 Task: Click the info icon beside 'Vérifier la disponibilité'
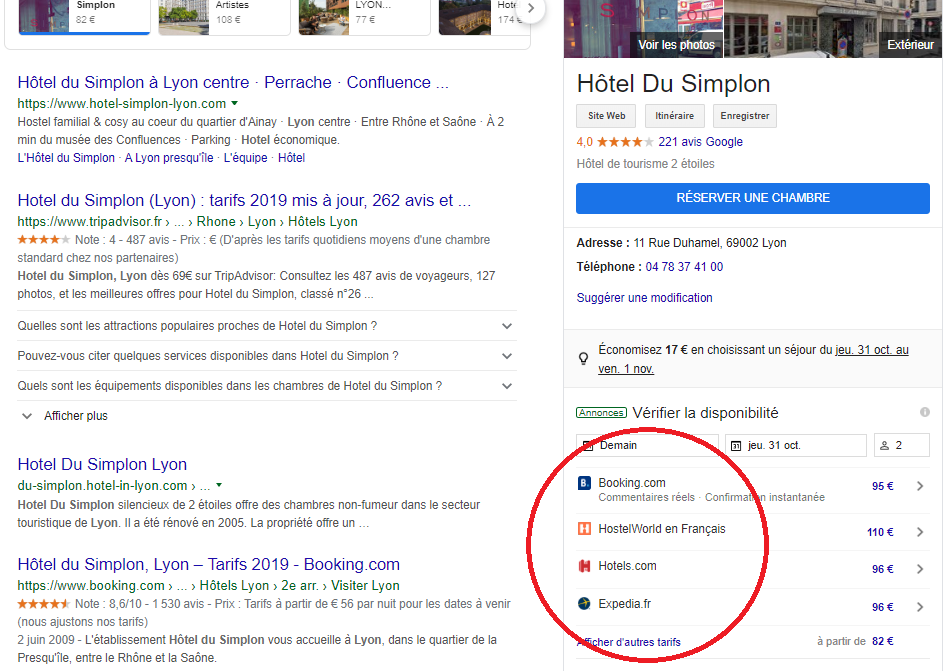tap(925, 412)
